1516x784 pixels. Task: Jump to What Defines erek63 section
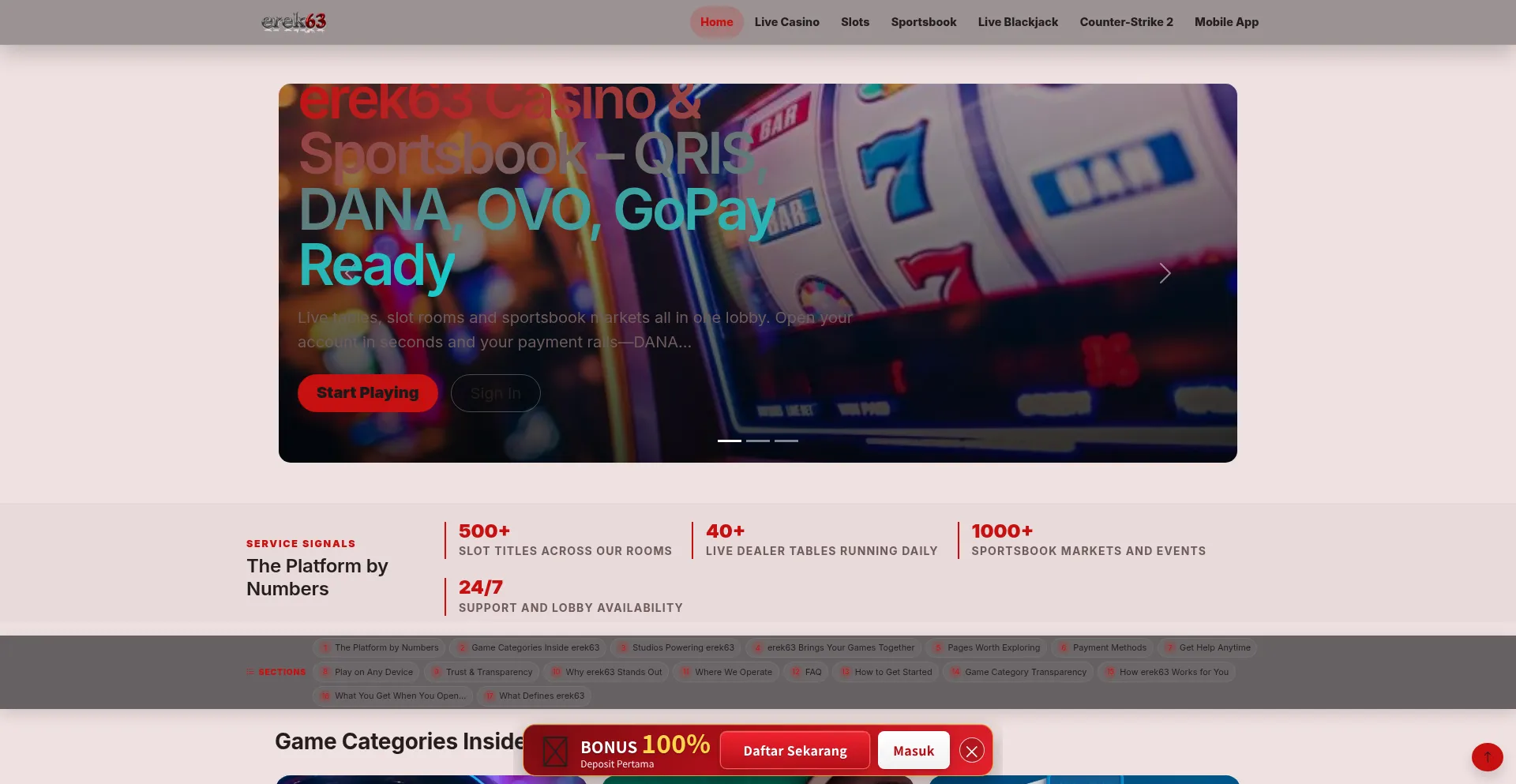[534, 696]
